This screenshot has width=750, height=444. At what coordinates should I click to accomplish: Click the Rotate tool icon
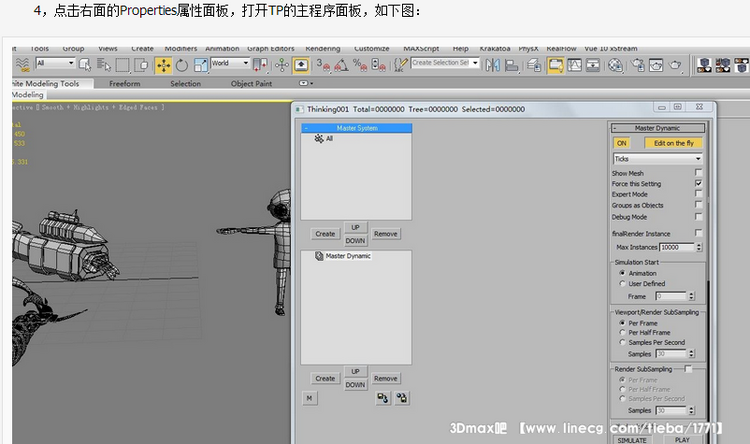click(x=181, y=65)
